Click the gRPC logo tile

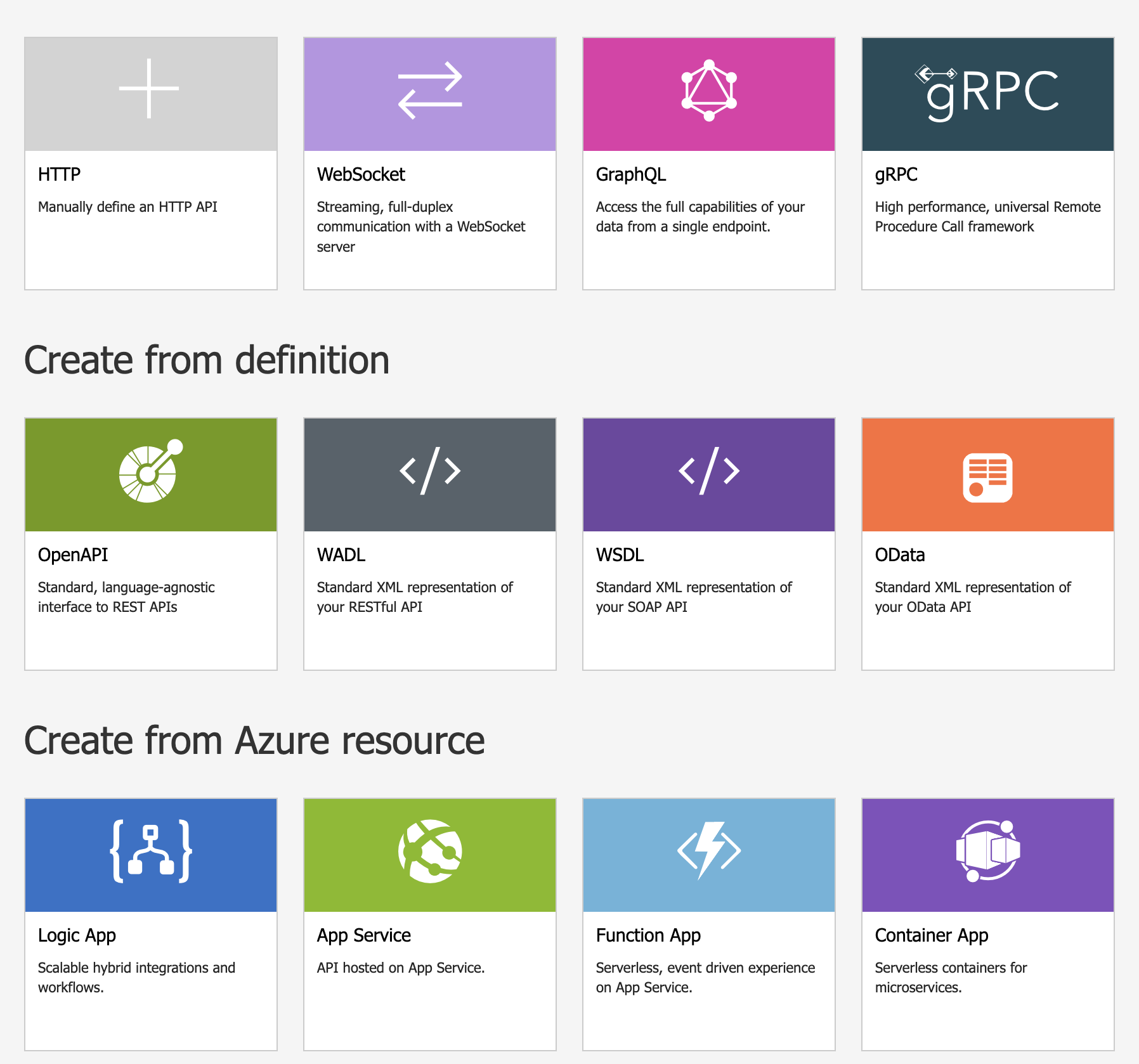(x=987, y=93)
